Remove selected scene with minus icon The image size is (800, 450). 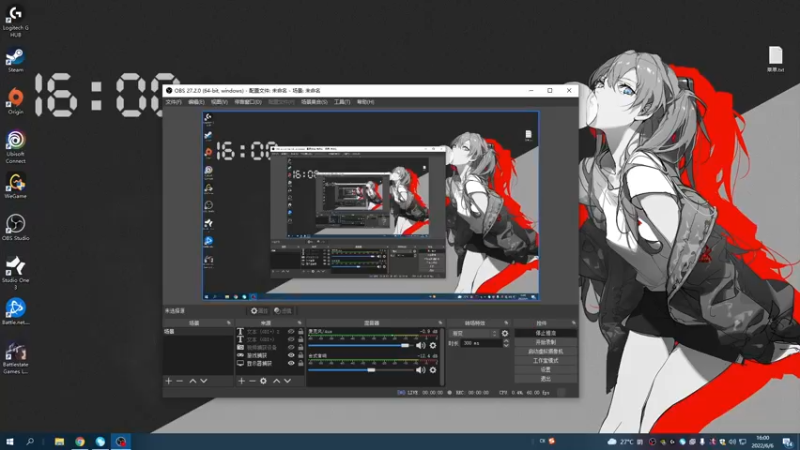[180, 381]
